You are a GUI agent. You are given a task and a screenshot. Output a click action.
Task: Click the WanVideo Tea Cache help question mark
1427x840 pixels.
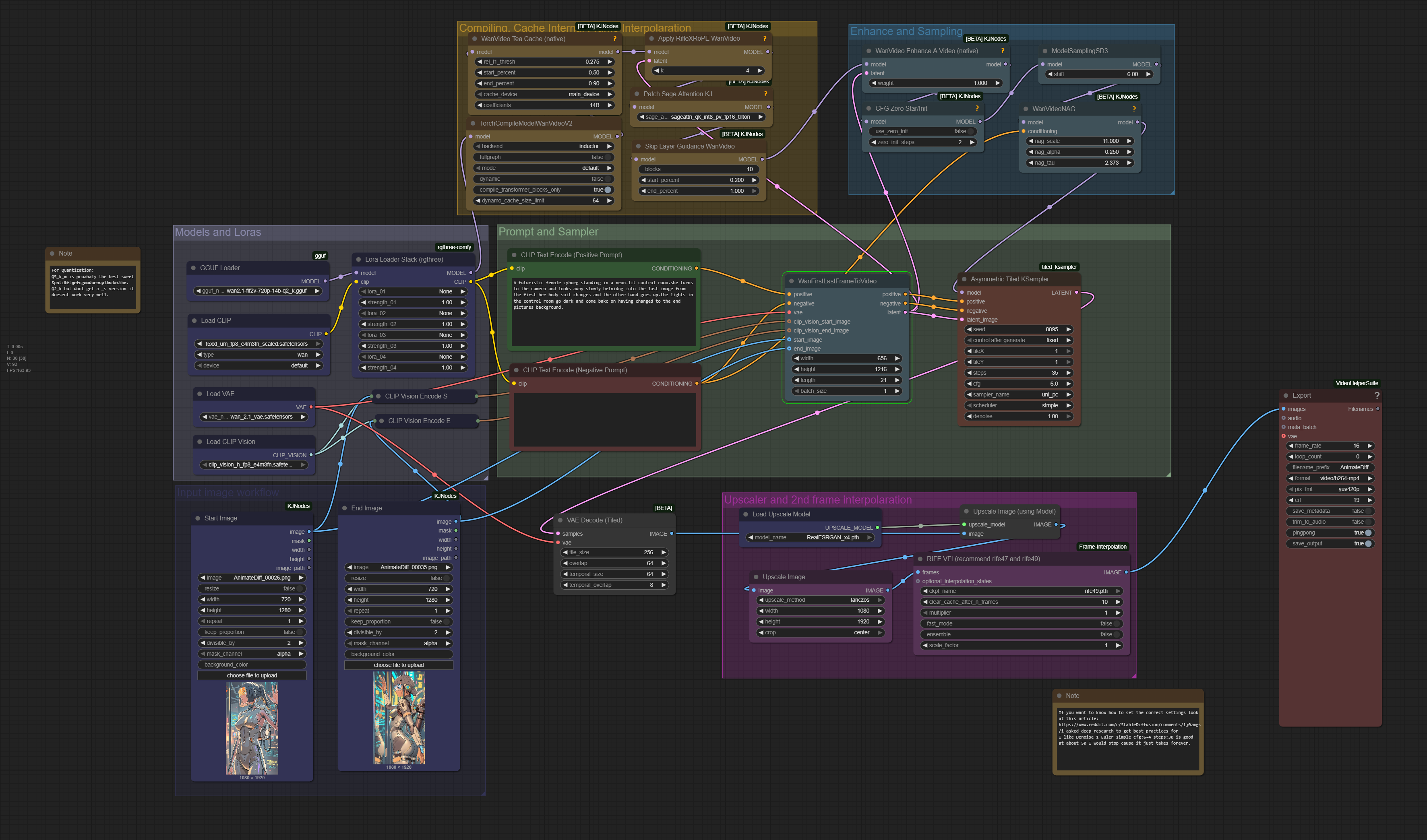(x=614, y=39)
